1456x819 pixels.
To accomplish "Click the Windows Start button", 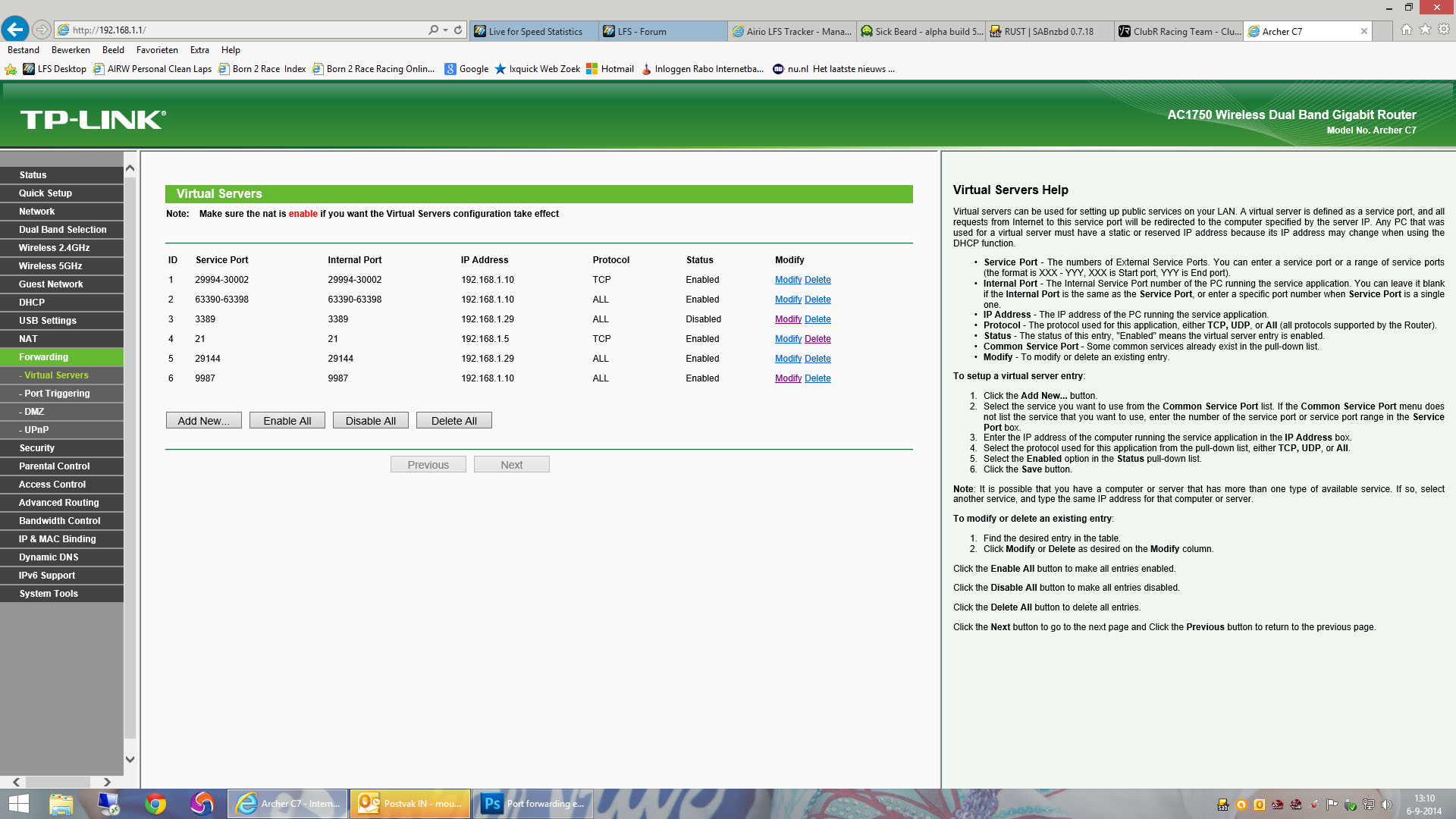I will [18, 804].
